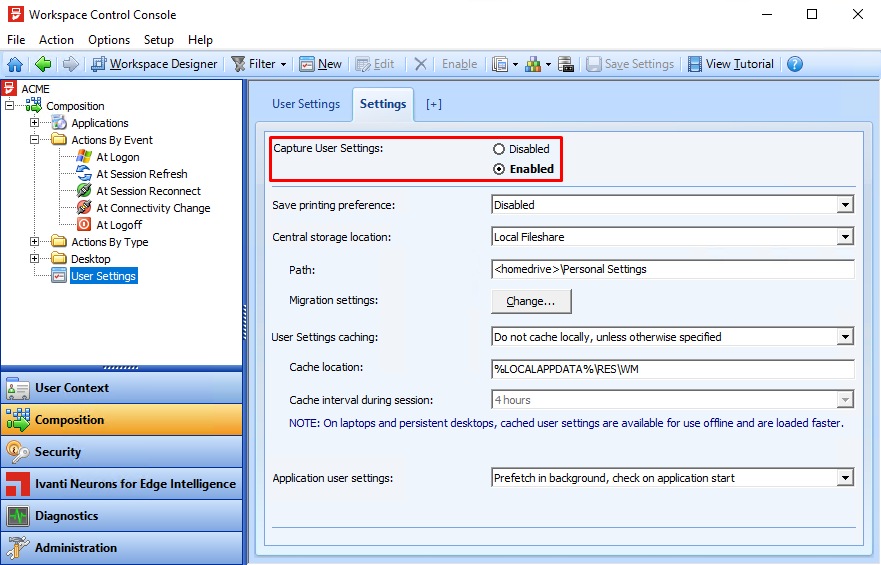Click Save Settings in toolbar
Image resolution: width=881 pixels, height=565 pixels.
(x=630, y=65)
